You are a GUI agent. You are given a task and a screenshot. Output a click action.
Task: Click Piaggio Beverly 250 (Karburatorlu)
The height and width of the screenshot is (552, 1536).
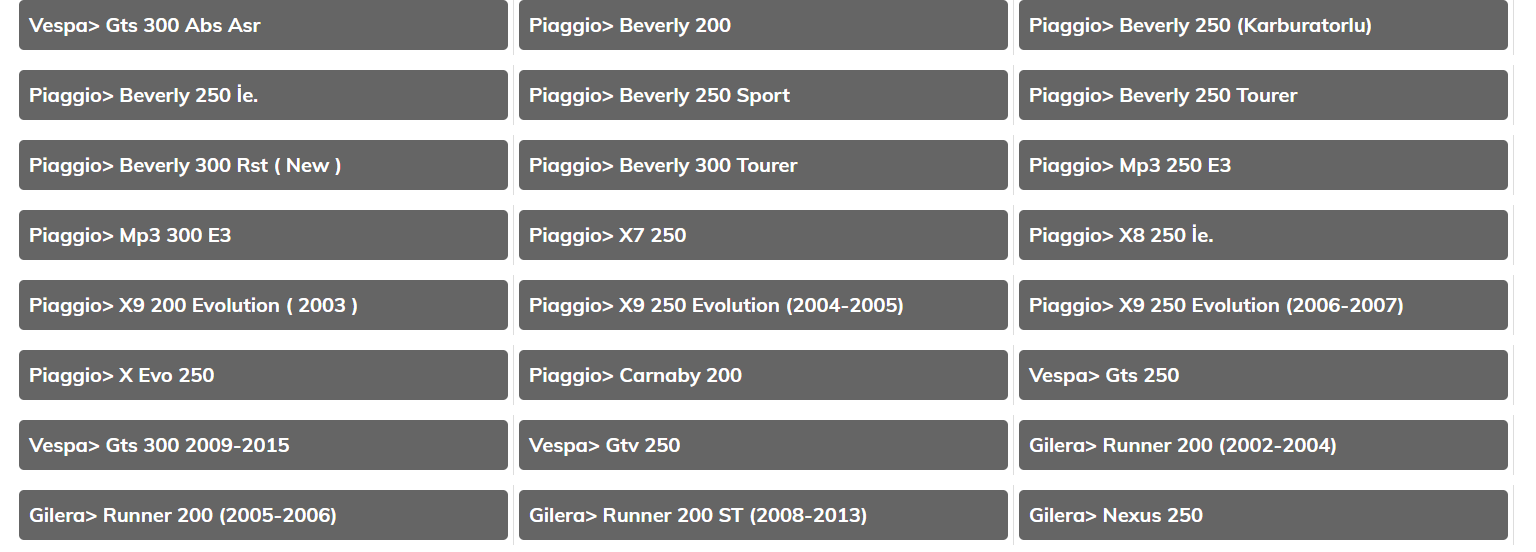tap(1263, 25)
